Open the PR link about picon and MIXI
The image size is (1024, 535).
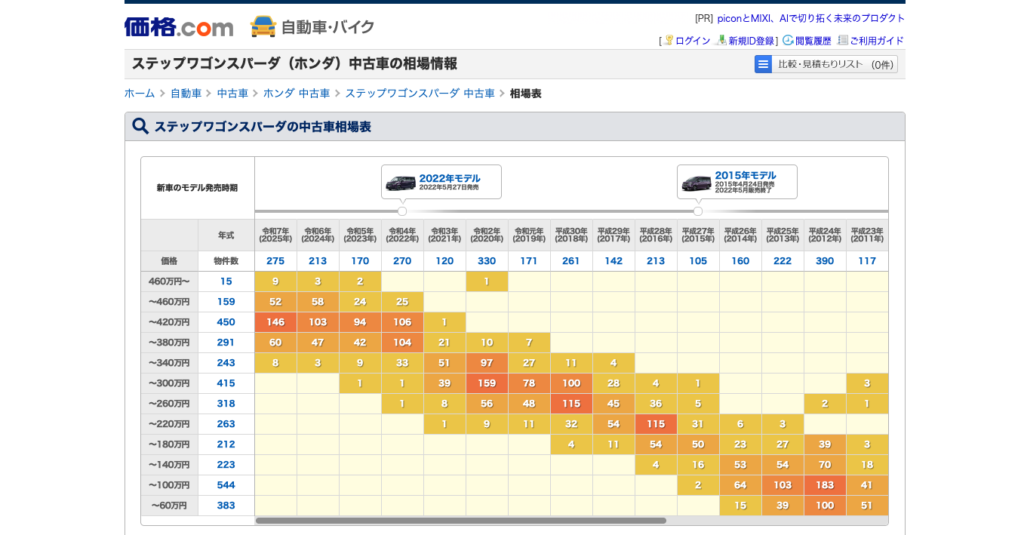[810, 18]
